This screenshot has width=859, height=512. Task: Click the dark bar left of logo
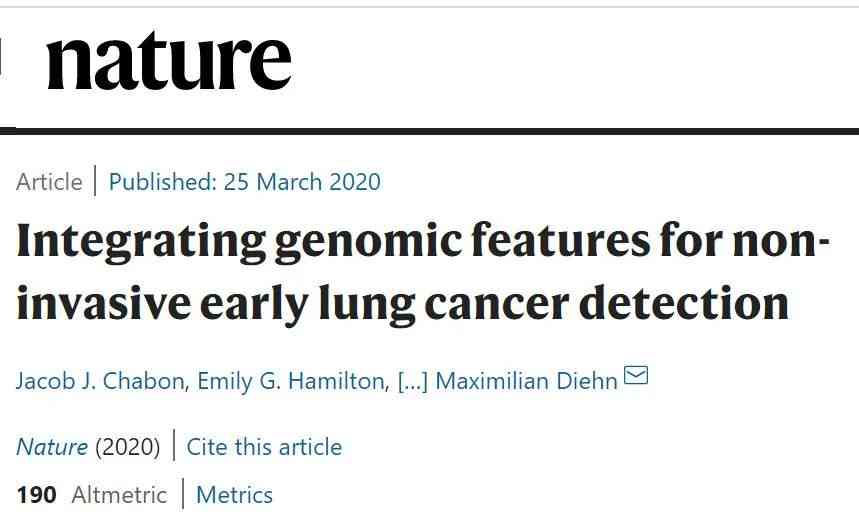(x=1, y=56)
